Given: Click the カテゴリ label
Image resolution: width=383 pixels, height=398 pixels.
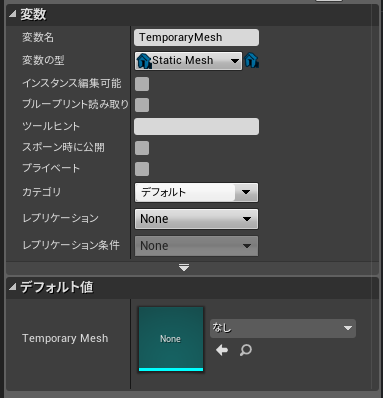Looking at the screenshot, I should pos(42,192).
